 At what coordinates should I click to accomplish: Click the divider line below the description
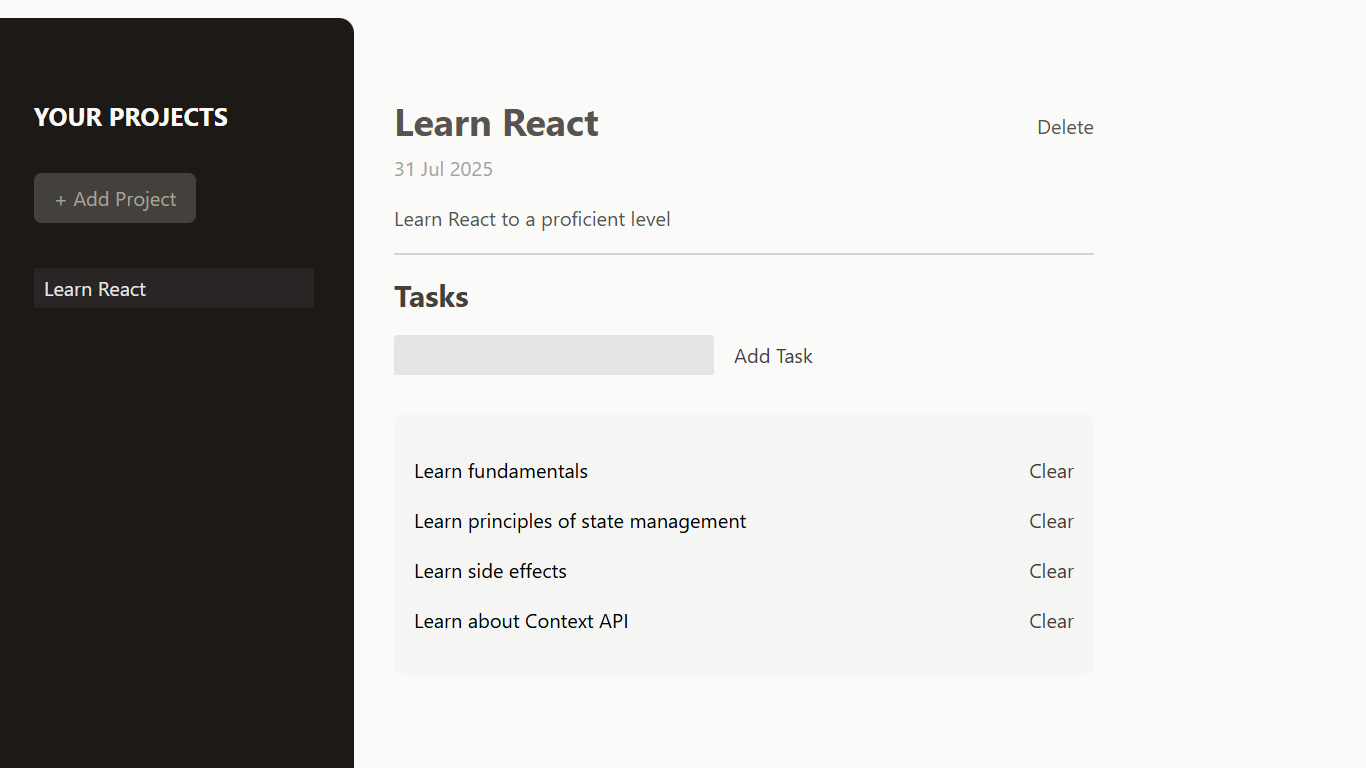(743, 254)
